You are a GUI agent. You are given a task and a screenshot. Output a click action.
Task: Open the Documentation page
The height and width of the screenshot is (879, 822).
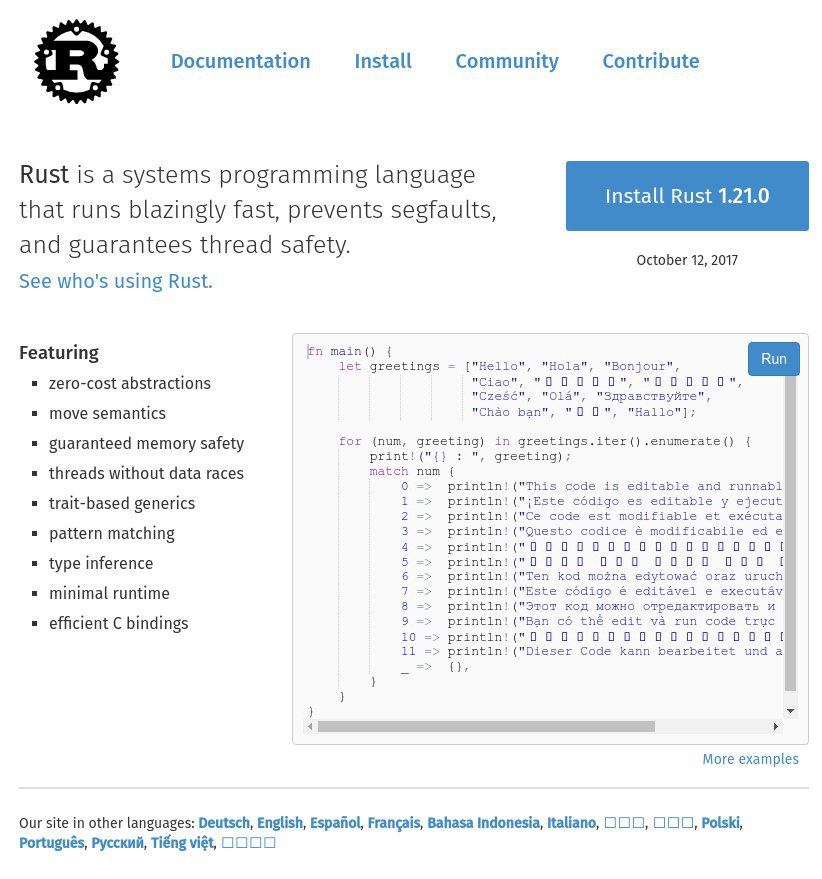pos(241,61)
